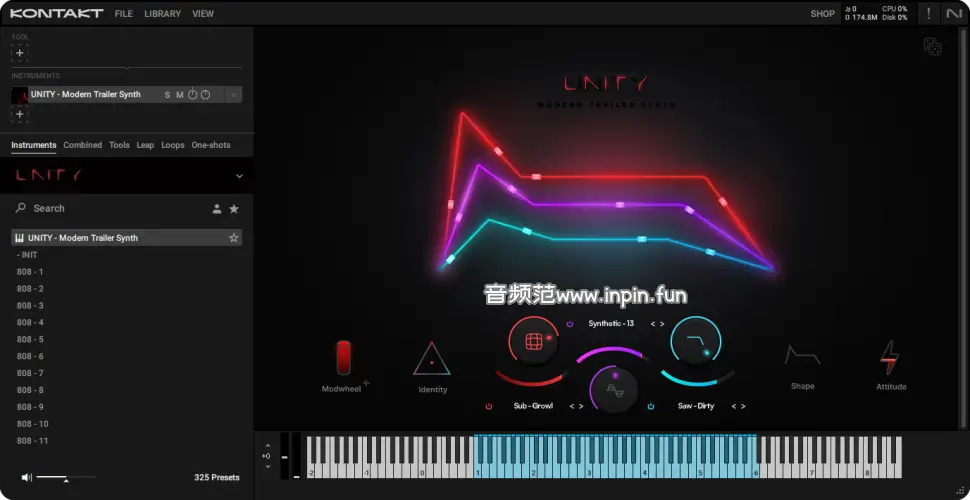Viewport: 970px width, 500px height.
Task: Favorite UNITY - Modern Trailer Synth star
Action: pos(234,238)
